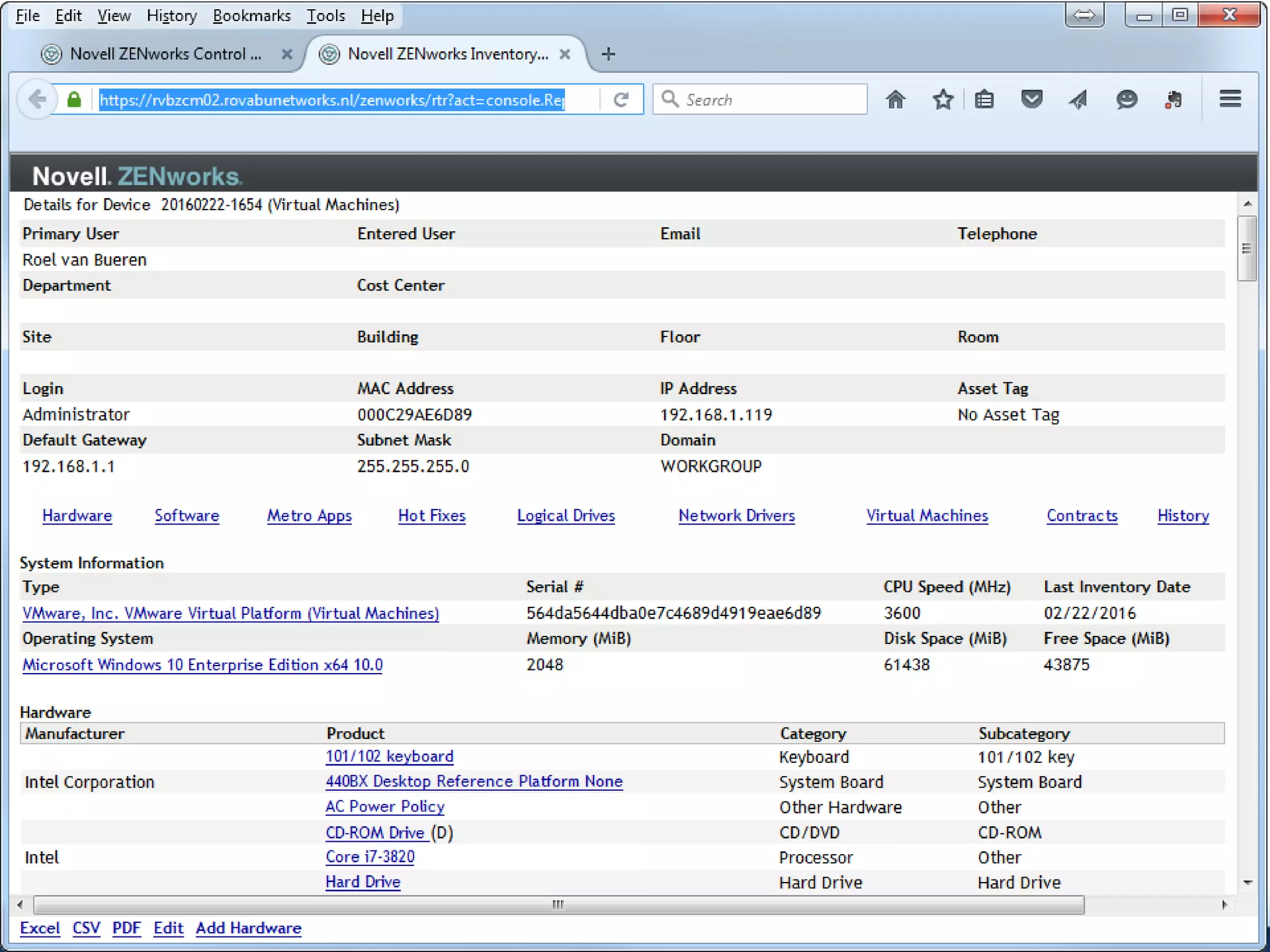Jump to the Software section link
The height and width of the screenshot is (952, 1270).
[187, 516]
